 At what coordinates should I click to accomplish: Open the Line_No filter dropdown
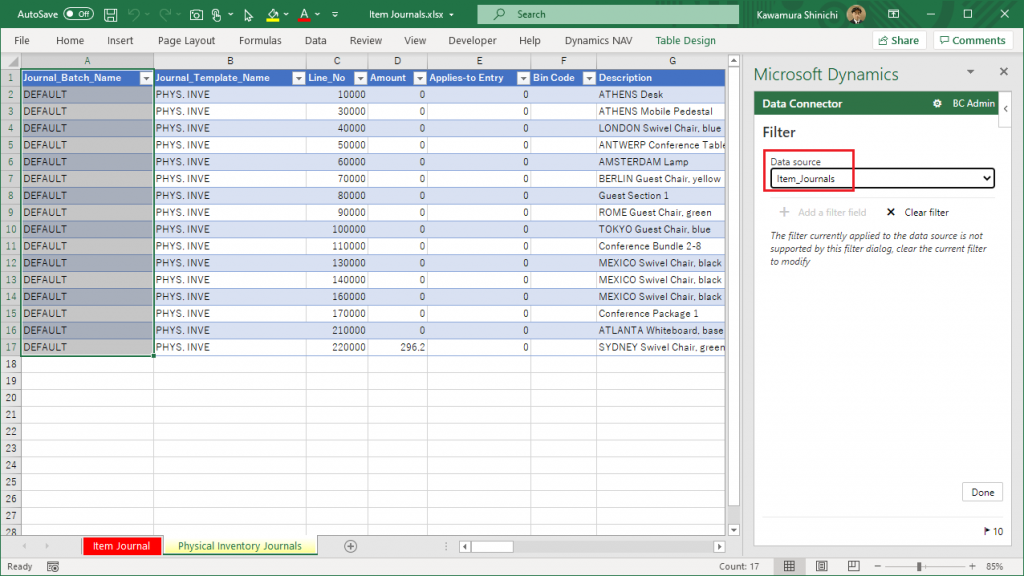coord(360,78)
